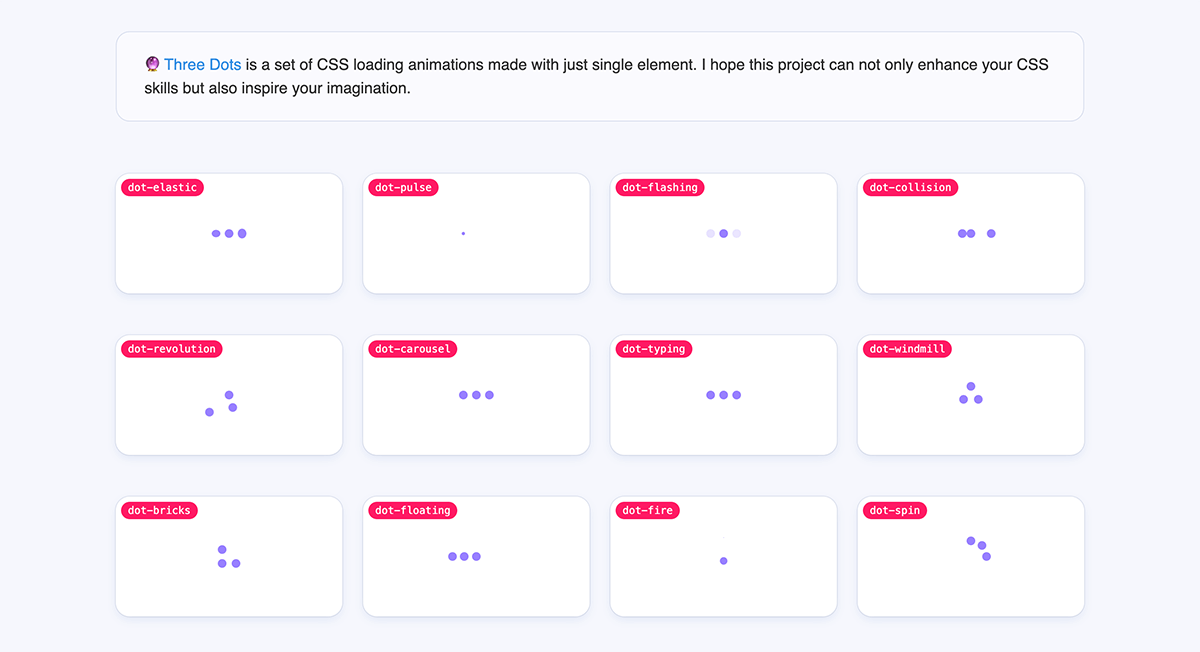
Task: Select the dot-fire animation label
Action: tap(647, 510)
